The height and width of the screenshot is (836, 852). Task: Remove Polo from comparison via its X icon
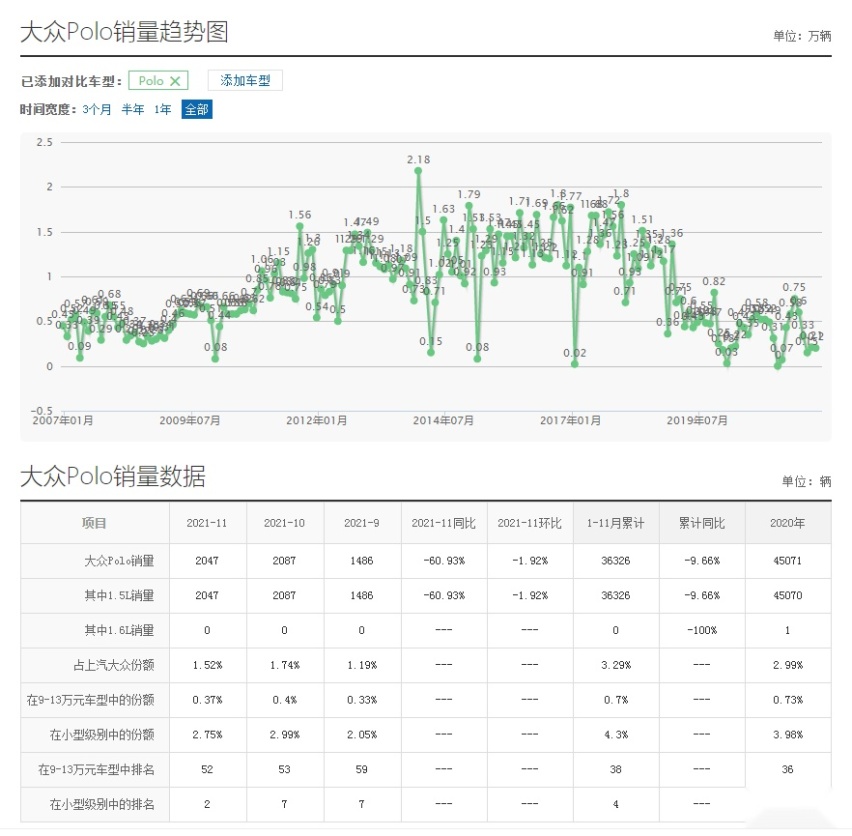coord(175,81)
